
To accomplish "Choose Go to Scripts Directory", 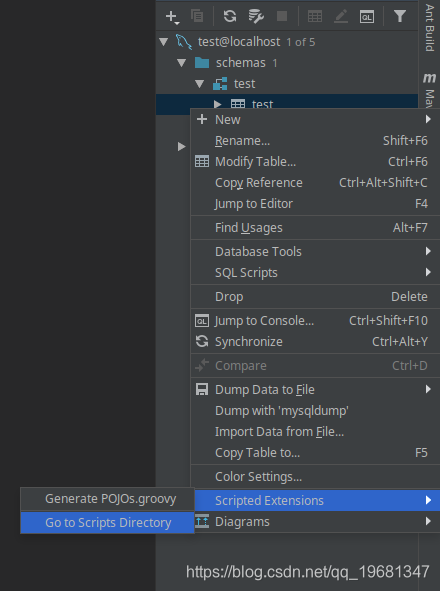I will pyautogui.click(x=107, y=523).
